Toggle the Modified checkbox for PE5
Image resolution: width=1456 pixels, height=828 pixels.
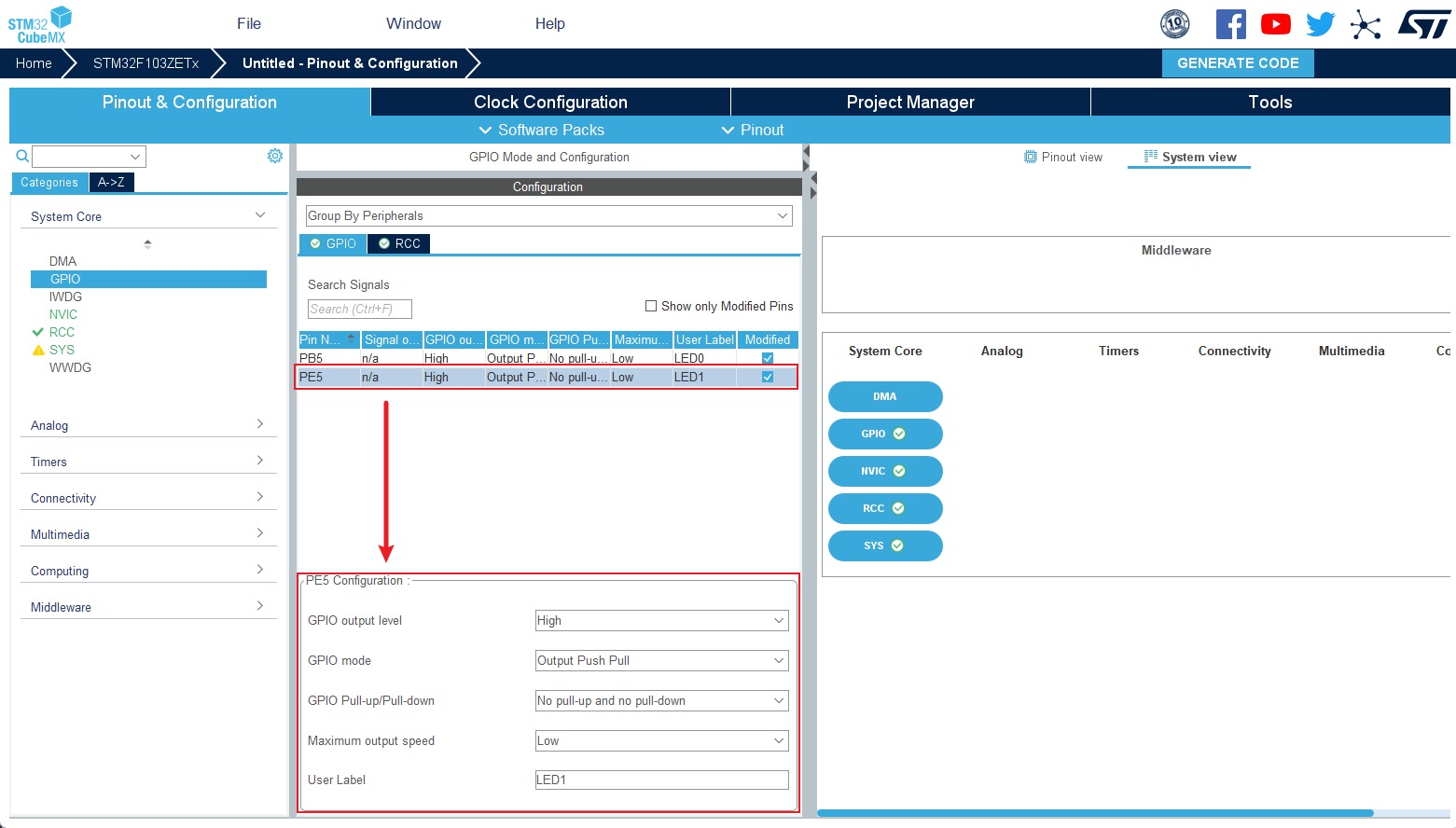tap(768, 377)
